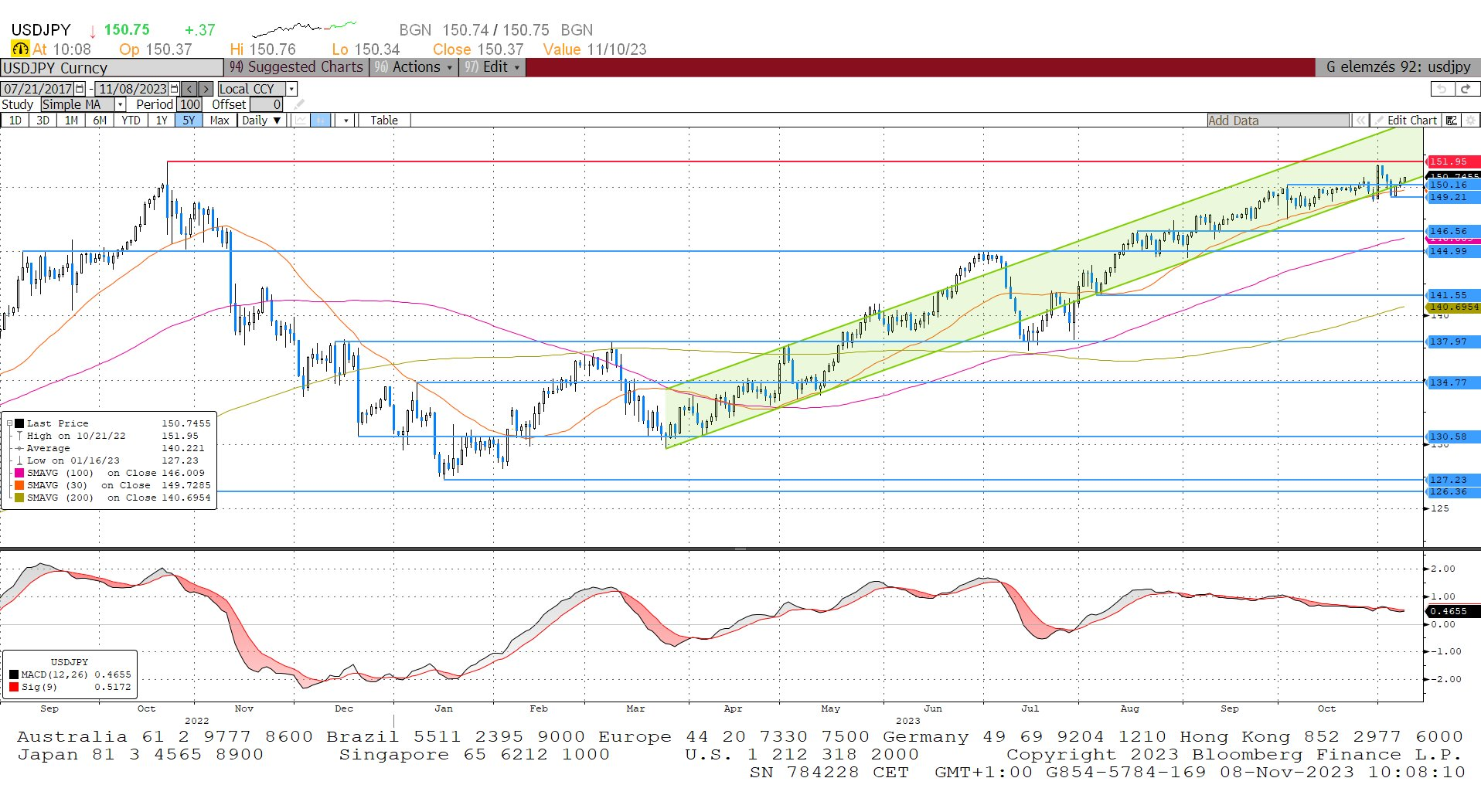Select the YTD time range

coord(131,120)
